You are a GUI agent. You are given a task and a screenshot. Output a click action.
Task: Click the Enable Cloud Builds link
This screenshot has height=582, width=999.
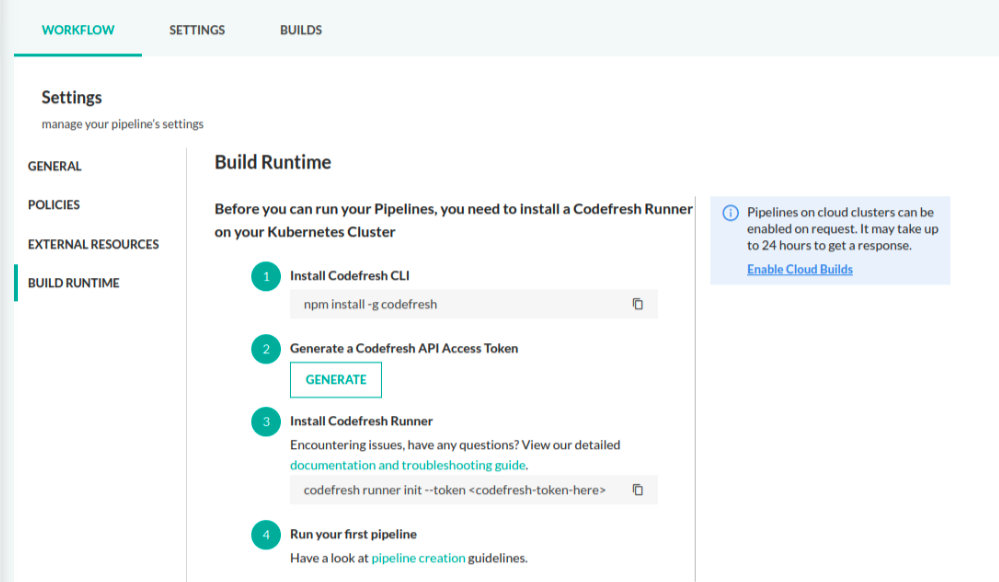click(x=800, y=270)
